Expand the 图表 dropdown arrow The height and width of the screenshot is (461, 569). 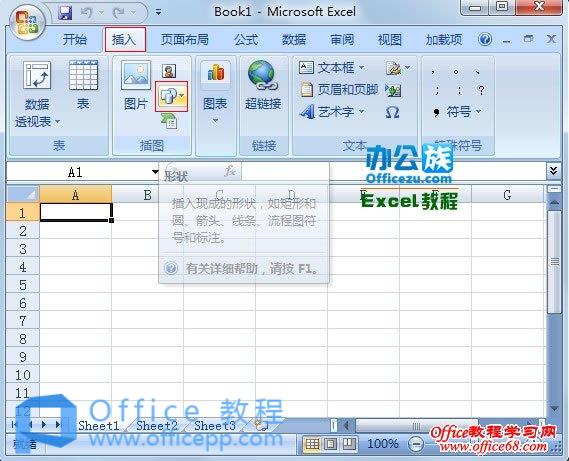(x=216, y=121)
